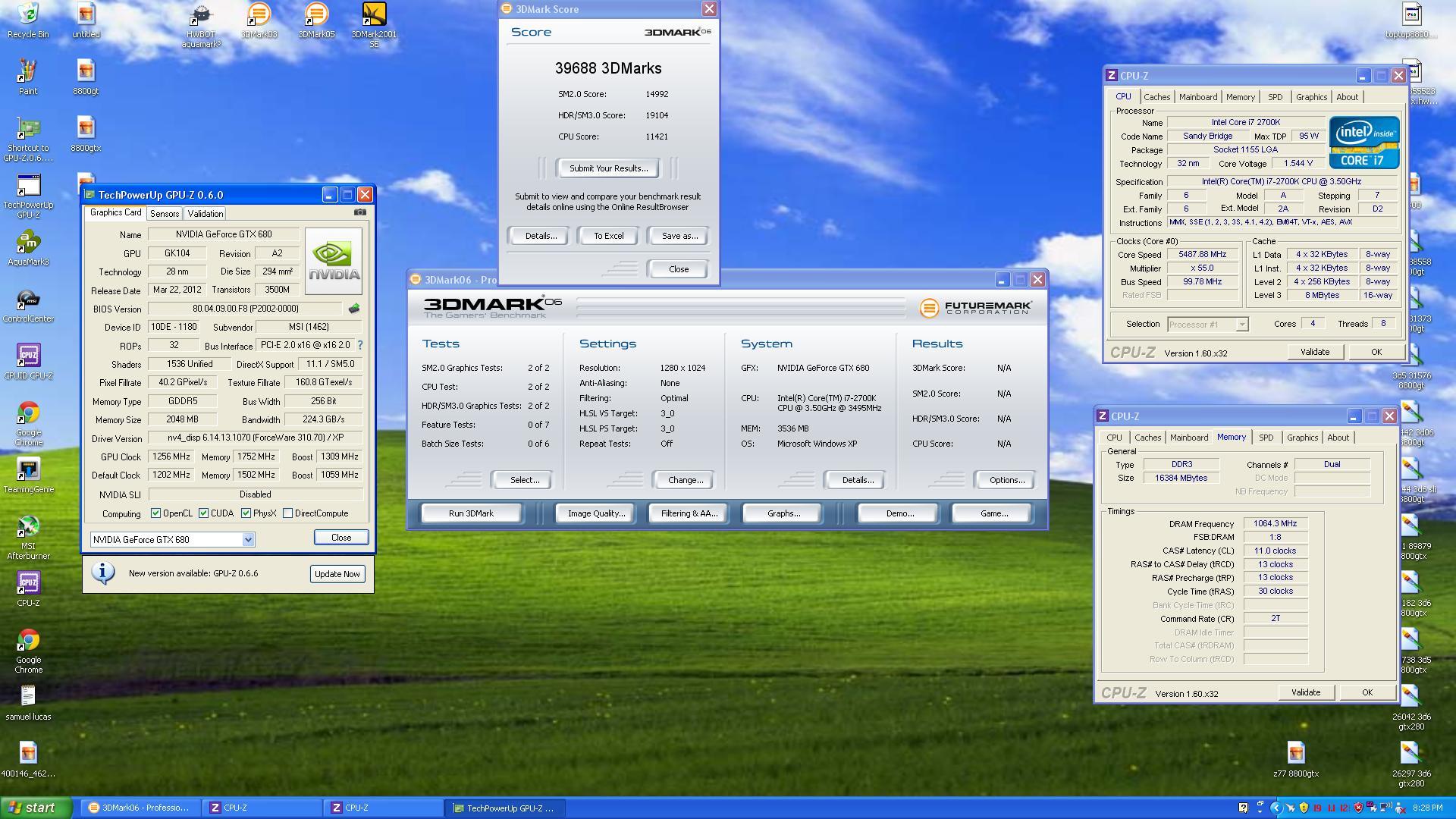Image resolution: width=1456 pixels, height=819 pixels.
Task: Click the Core Speed value in CPU-Z
Action: (x=1202, y=255)
